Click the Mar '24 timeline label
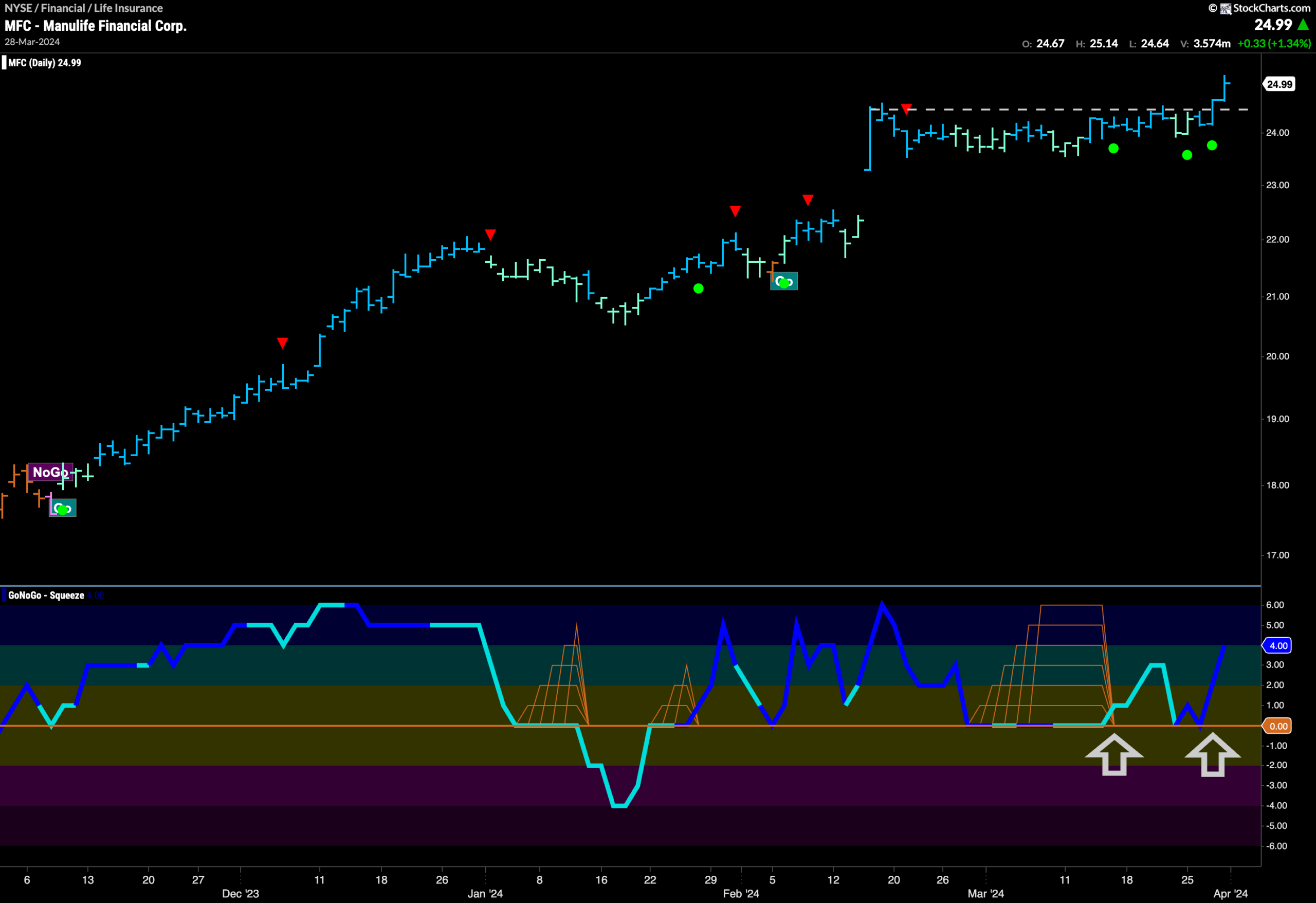Image resolution: width=1316 pixels, height=903 pixels. pos(985,893)
